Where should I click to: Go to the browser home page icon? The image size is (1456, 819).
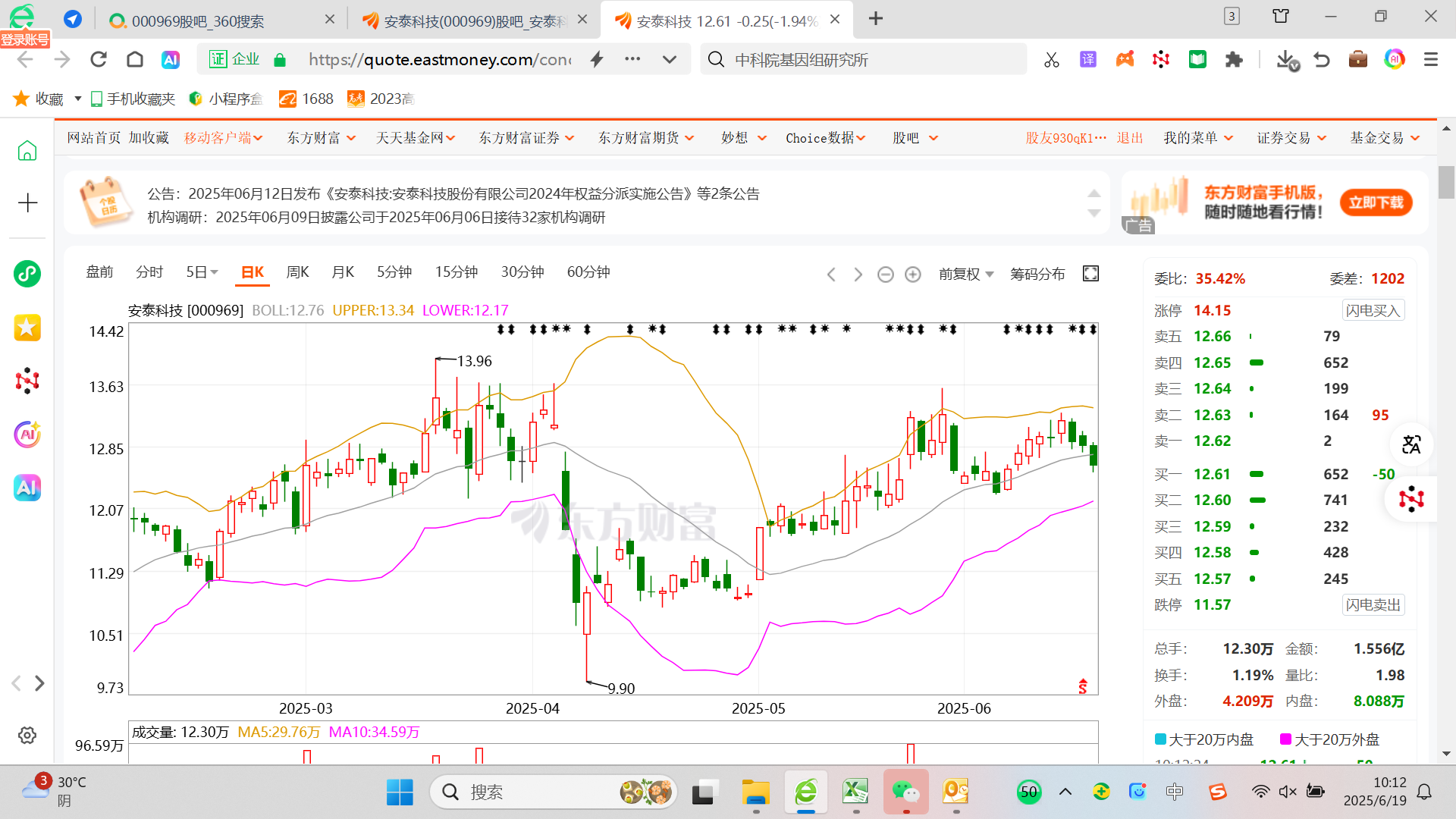(135, 59)
